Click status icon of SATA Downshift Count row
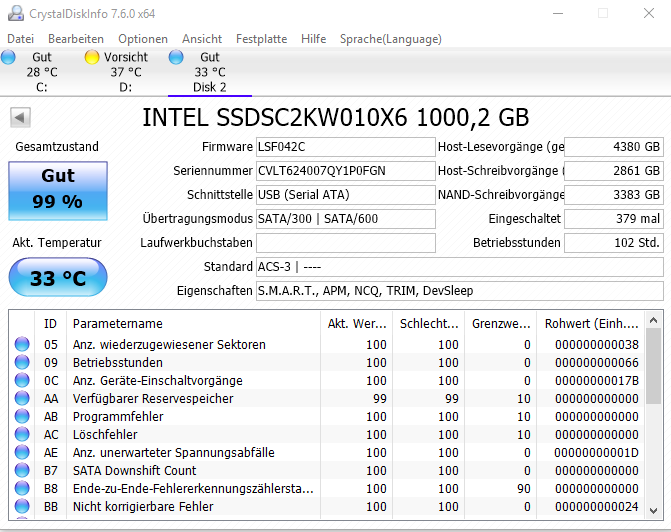The image size is (671, 532). click(x=22, y=470)
